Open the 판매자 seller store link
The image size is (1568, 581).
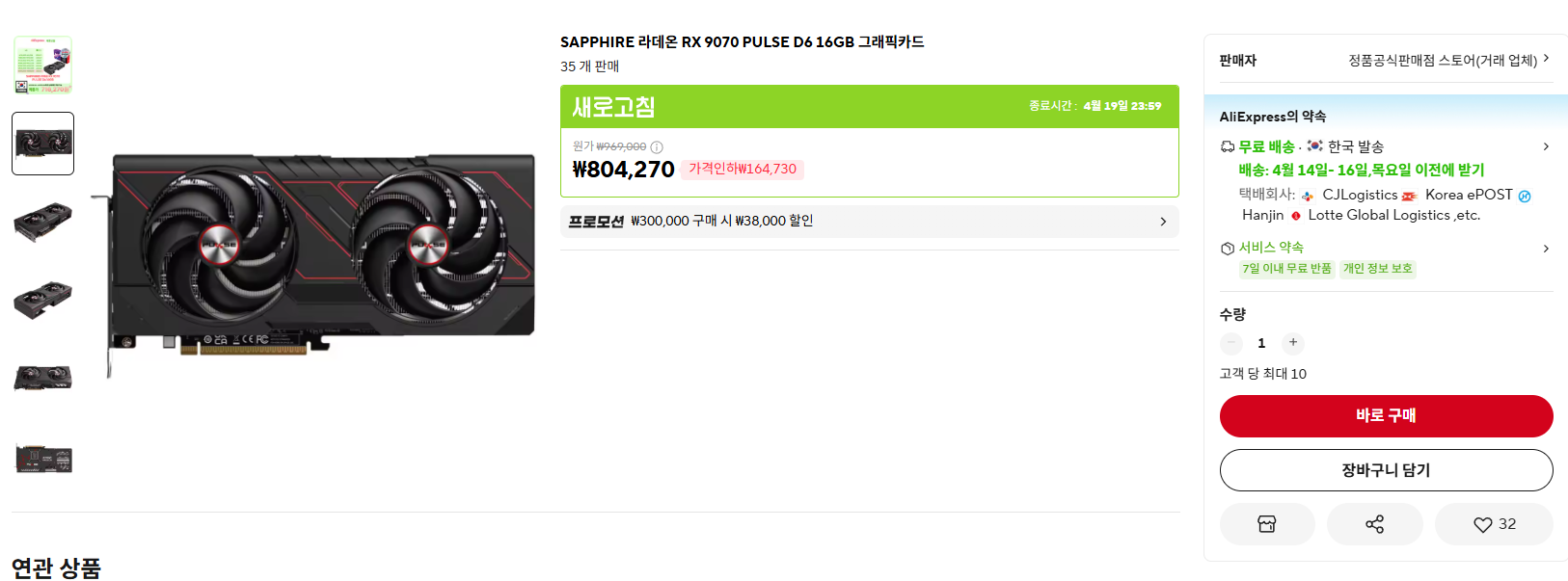tap(1447, 60)
